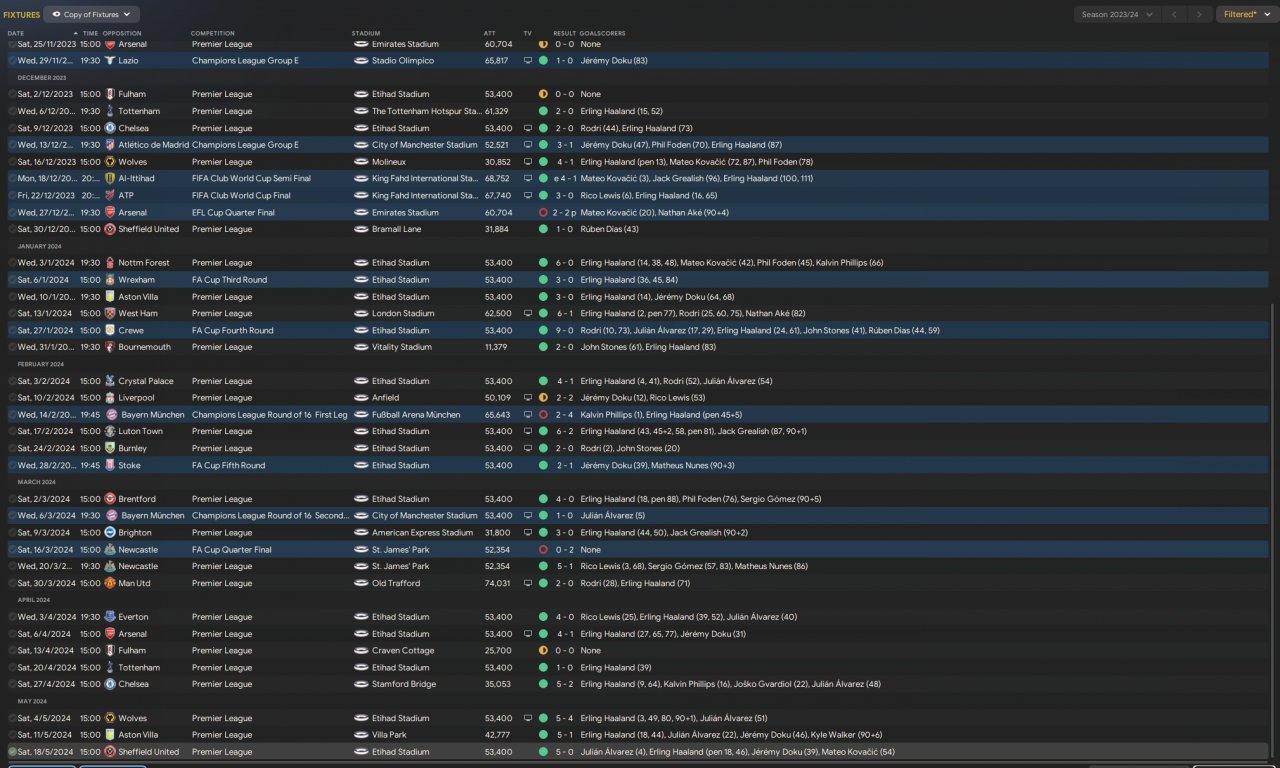Tick the selector for Sat 3/2/2024 Crystal Palace
The height and width of the screenshot is (768, 1280).
point(12,381)
